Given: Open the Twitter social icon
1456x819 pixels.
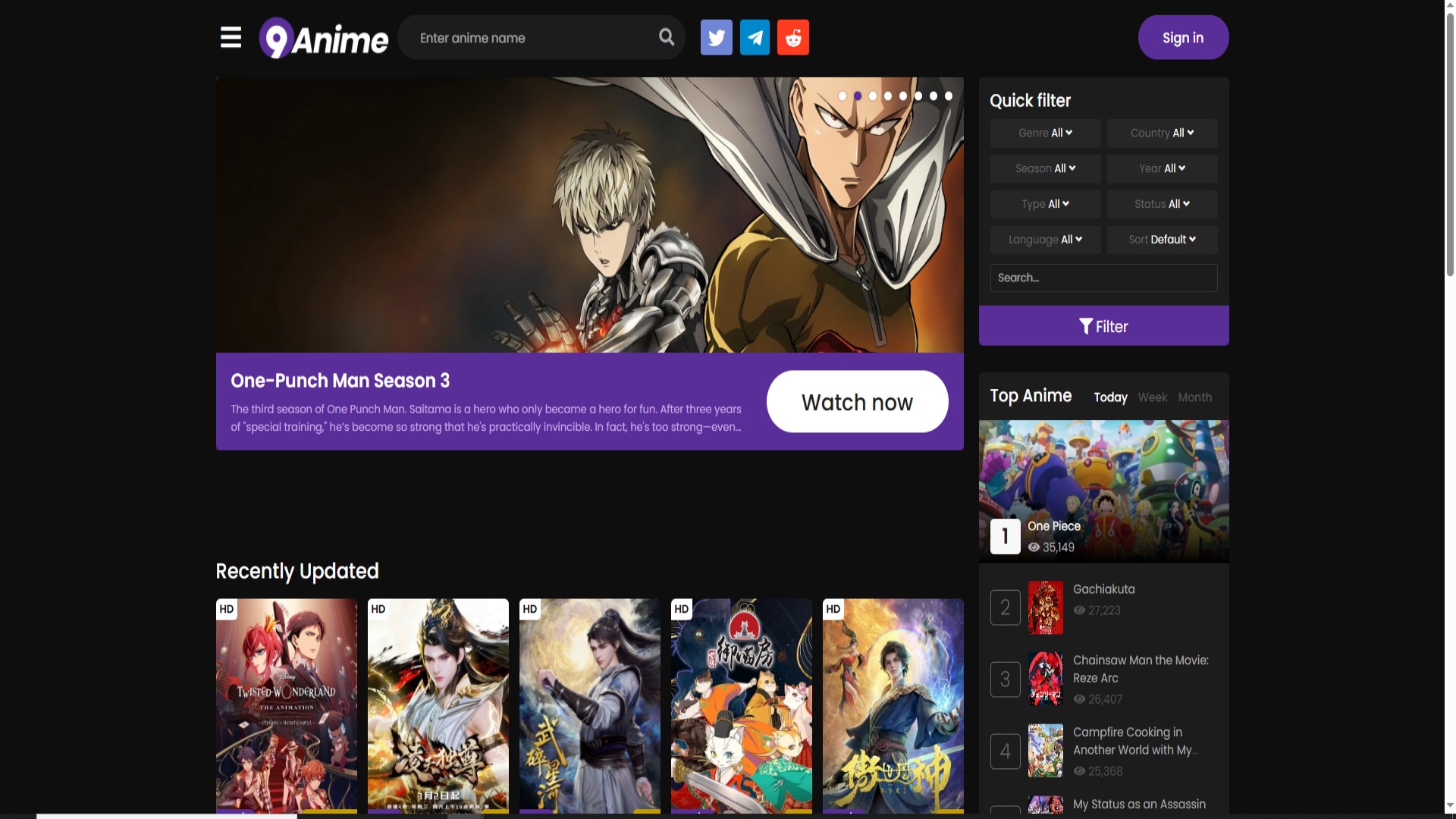Looking at the screenshot, I should pos(716,37).
